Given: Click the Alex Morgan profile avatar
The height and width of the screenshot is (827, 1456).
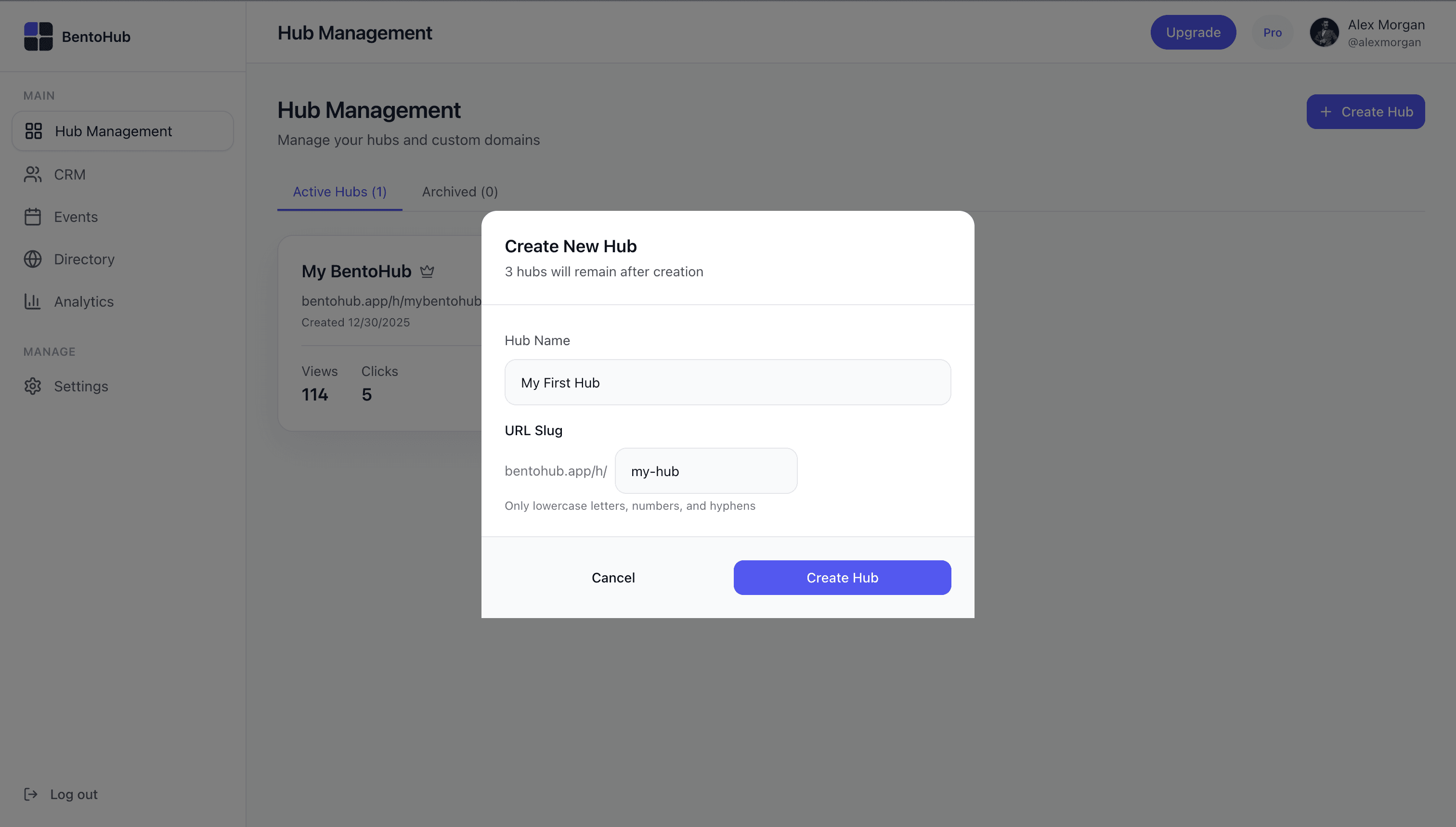Looking at the screenshot, I should [1324, 32].
